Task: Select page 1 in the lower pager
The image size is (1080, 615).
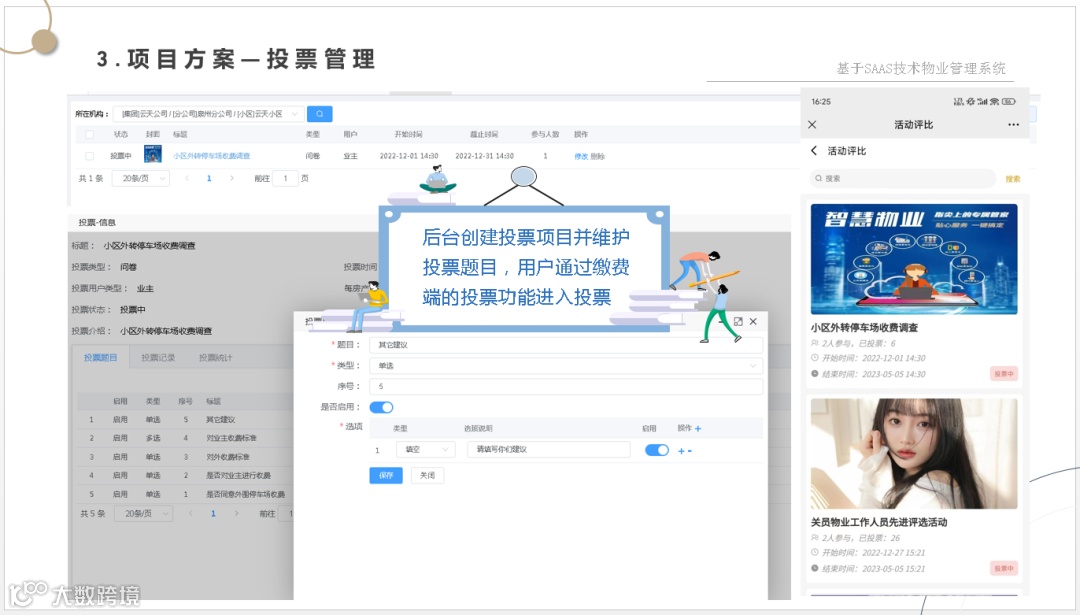Action: (214, 514)
